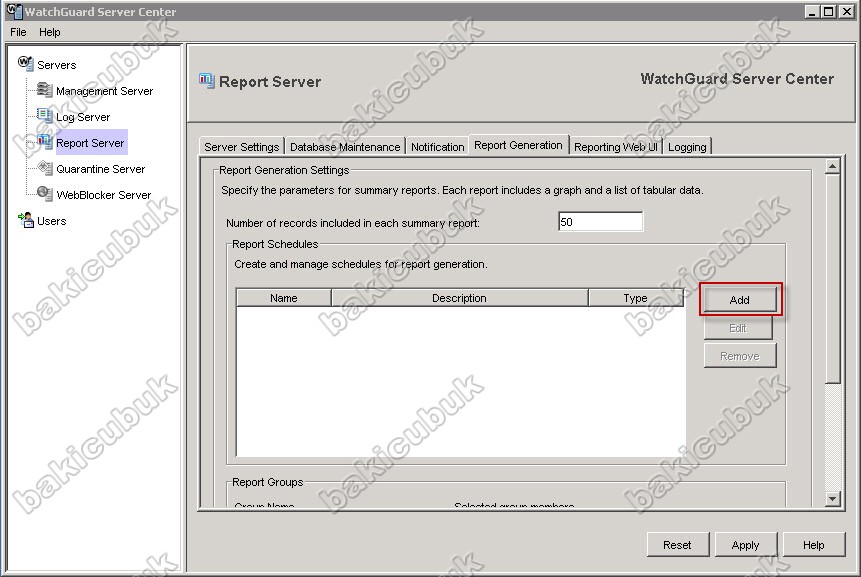
Task: Maximize the WatchGuard Server Center window
Action: click(x=829, y=12)
